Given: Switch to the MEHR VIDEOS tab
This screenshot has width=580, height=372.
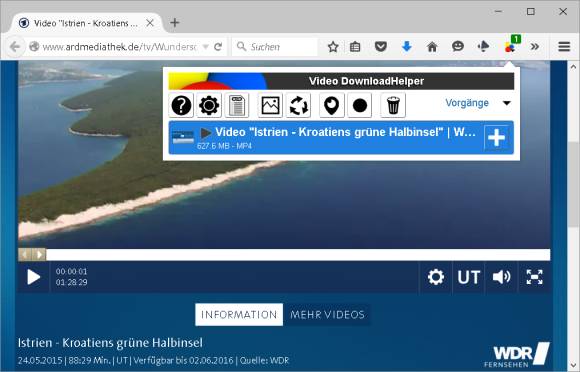Looking at the screenshot, I should [327, 315].
